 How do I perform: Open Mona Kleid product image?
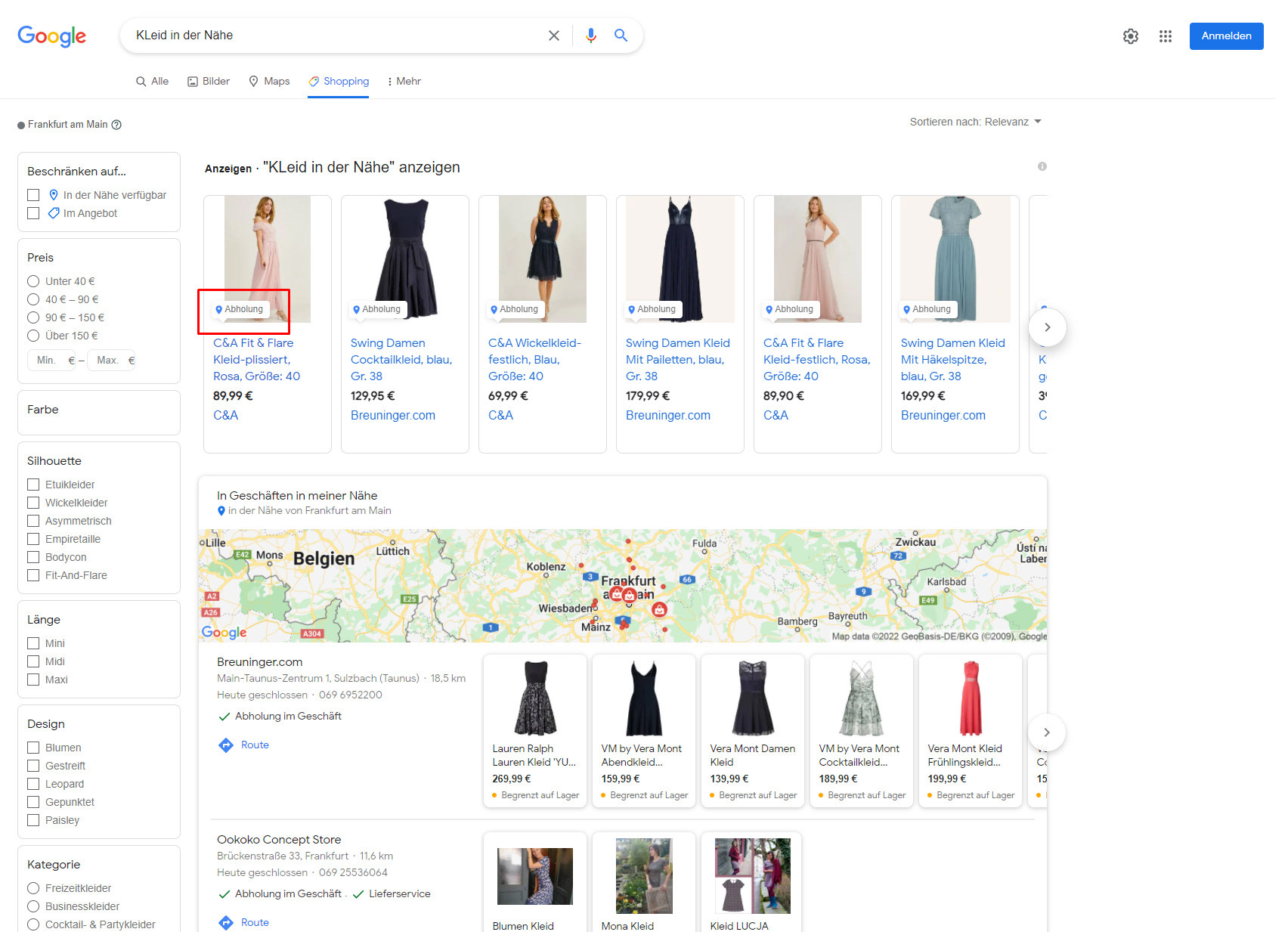point(644,876)
